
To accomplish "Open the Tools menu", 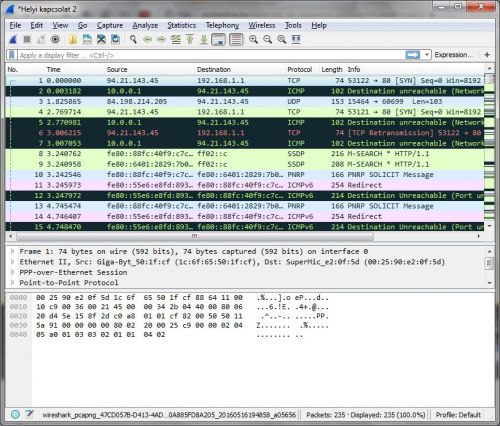I will point(293,25).
